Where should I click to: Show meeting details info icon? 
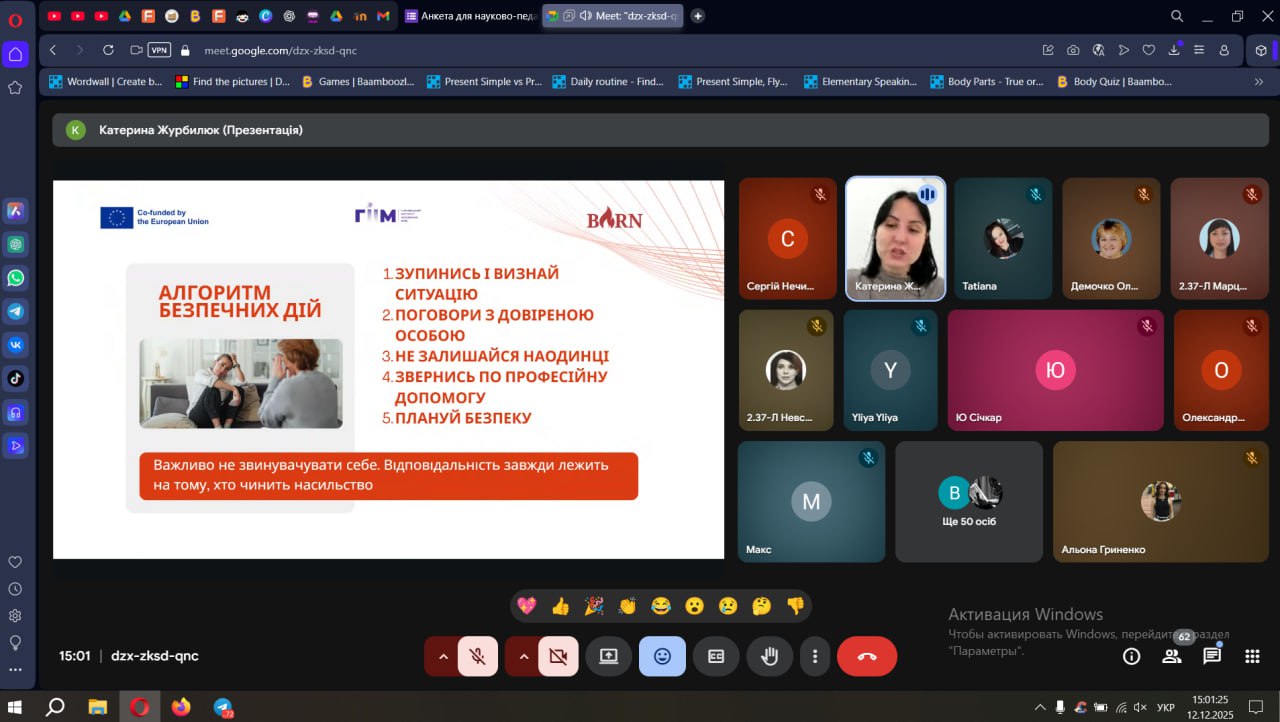click(x=1131, y=656)
